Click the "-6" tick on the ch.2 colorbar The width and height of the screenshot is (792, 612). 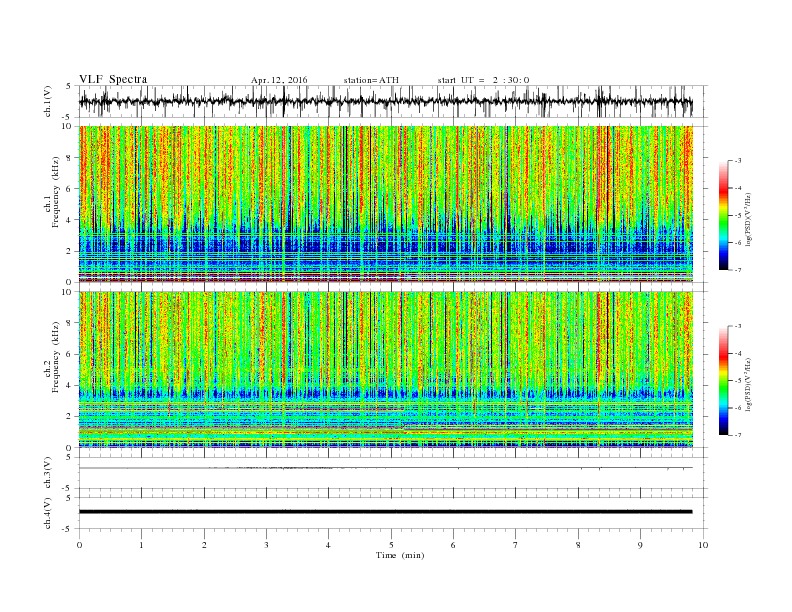point(738,408)
